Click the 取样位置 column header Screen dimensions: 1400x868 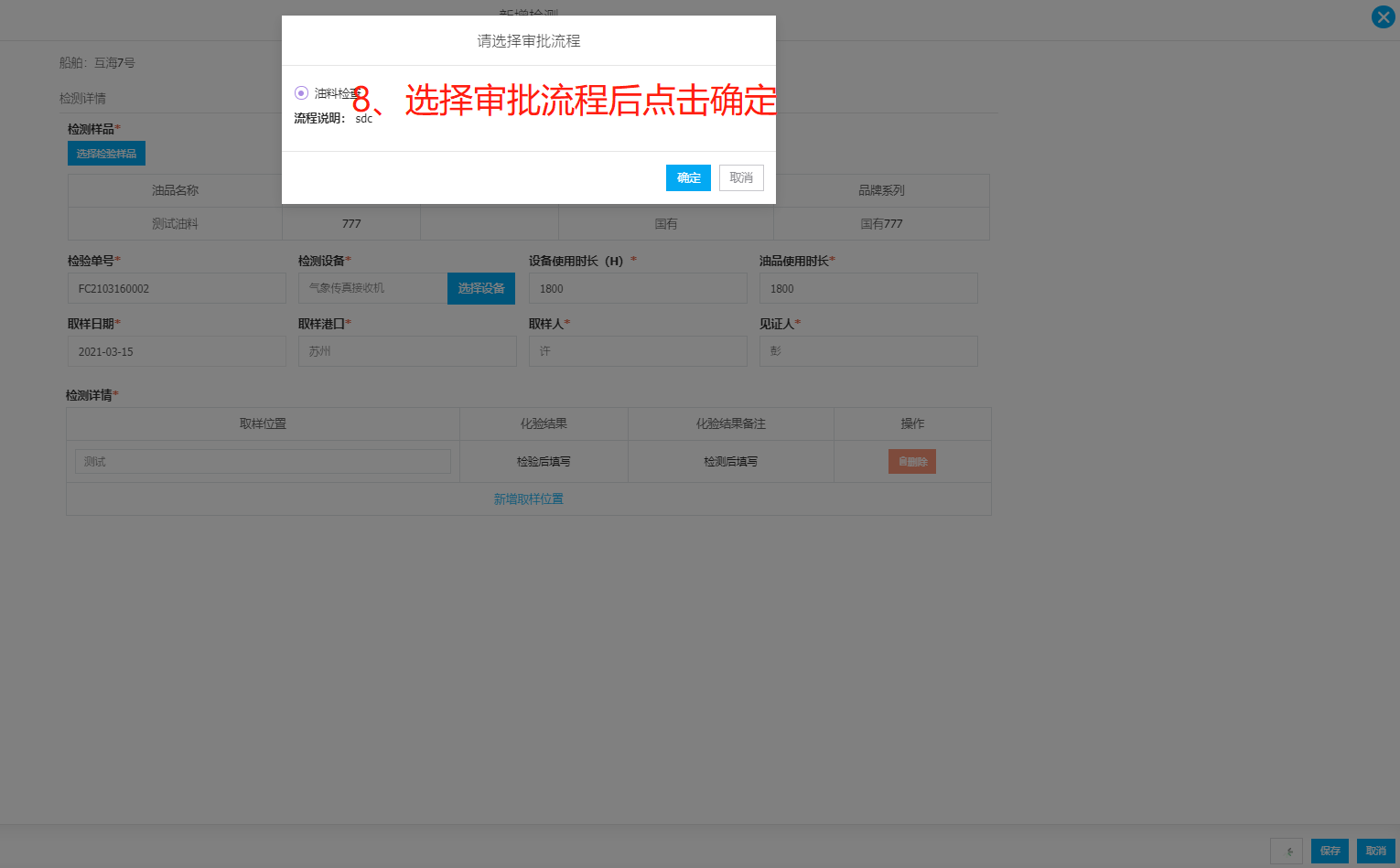[x=263, y=423]
